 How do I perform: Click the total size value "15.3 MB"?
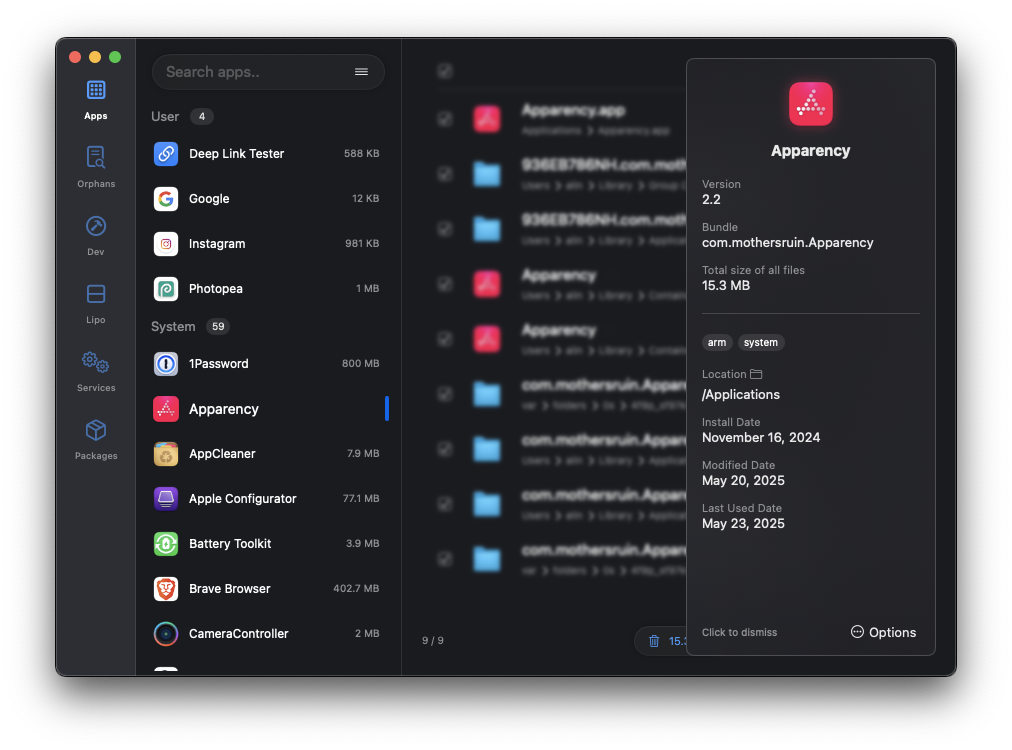coord(726,286)
